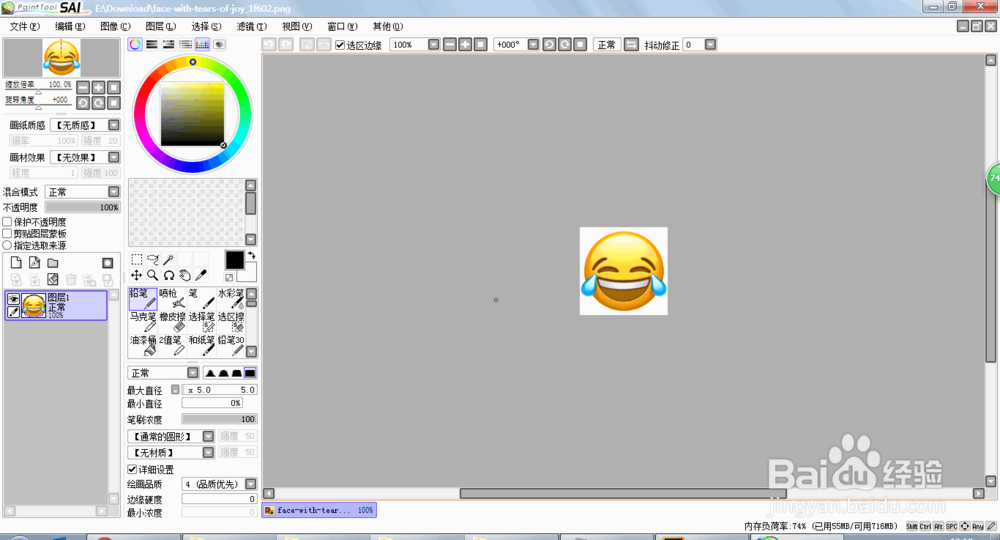1000x540 pixels.
Task: Choose the 选区擦 selection eraser
Action: point(231,322)
